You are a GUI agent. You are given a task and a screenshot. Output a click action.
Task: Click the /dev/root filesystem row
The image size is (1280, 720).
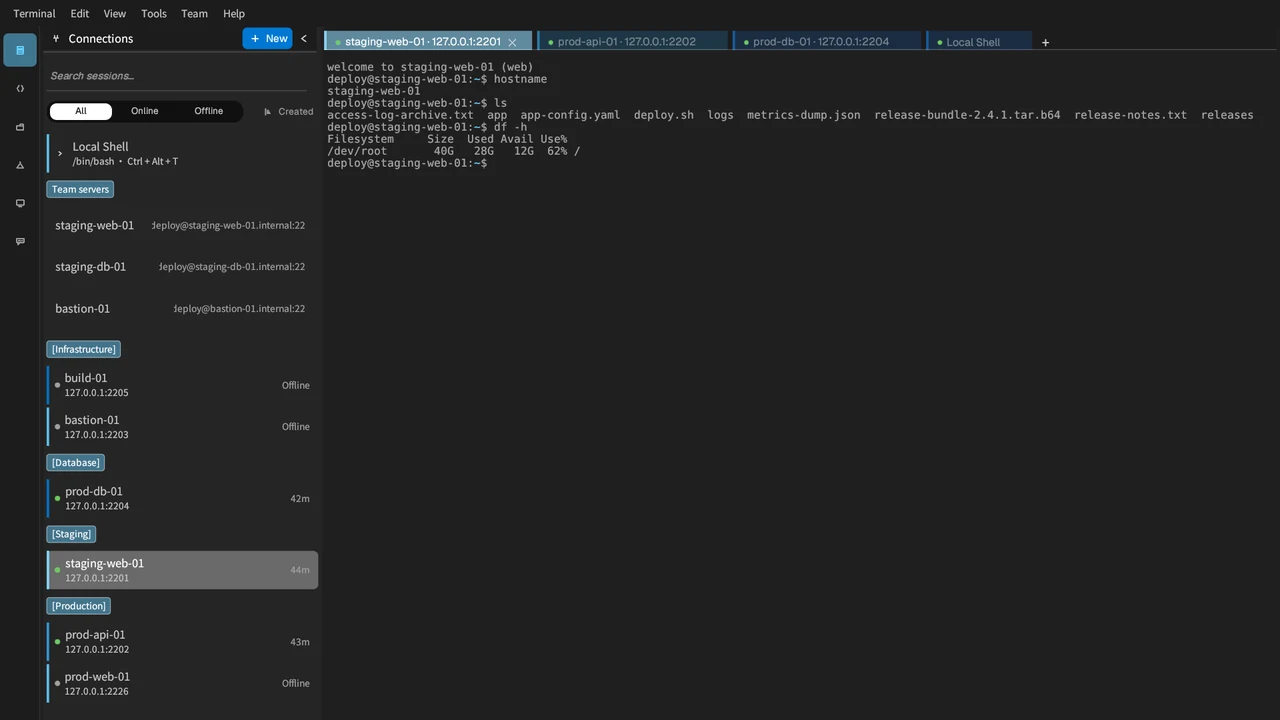click(454, 151)
